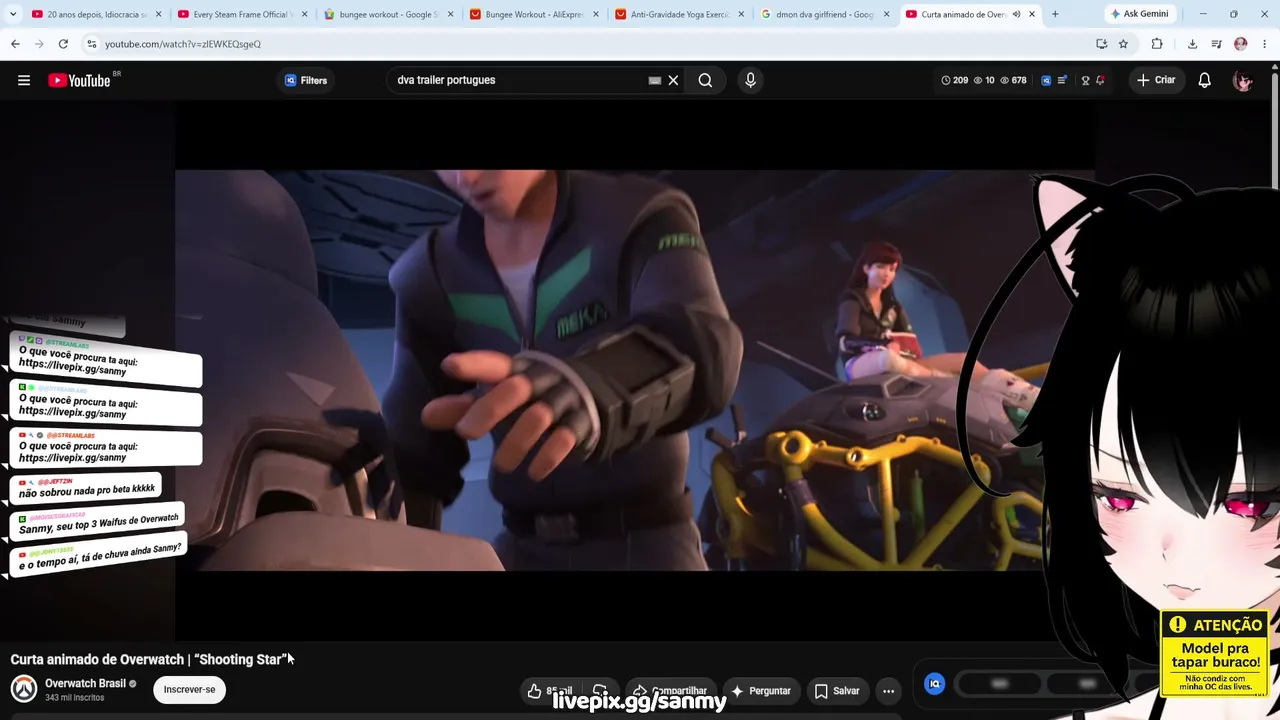Screen dimensions: 1280x720
Task: Open the list icon with blue dot
Action: [x=1062, y=80]
